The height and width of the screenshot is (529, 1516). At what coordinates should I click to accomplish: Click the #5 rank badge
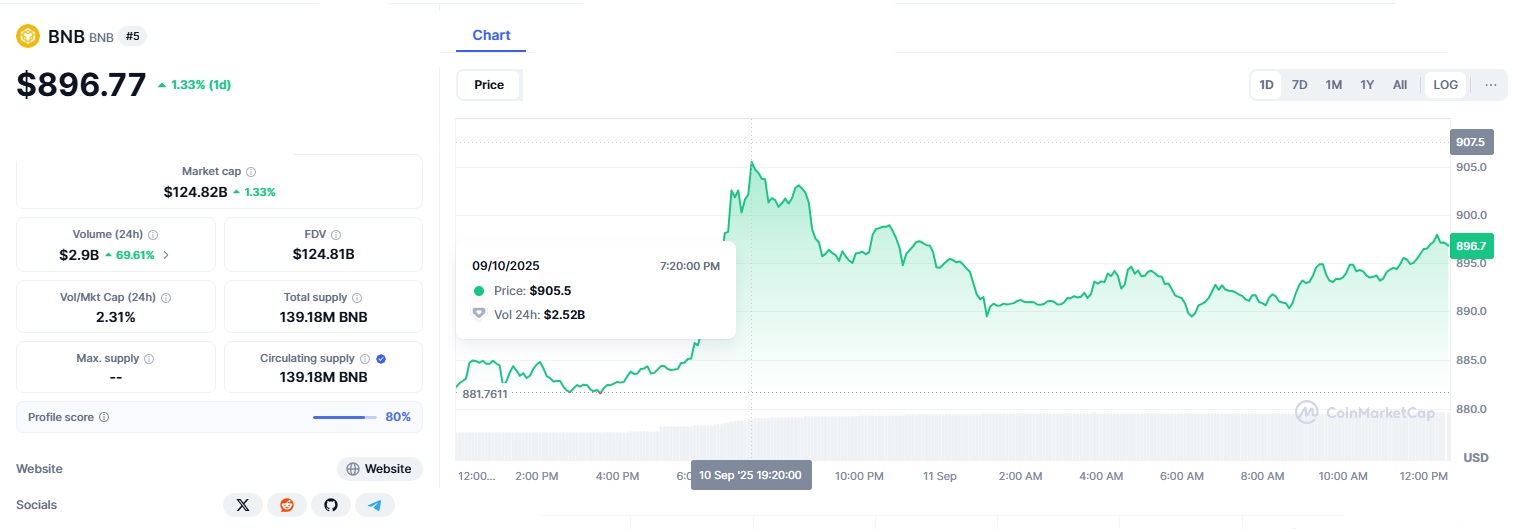tap(132, 36)
